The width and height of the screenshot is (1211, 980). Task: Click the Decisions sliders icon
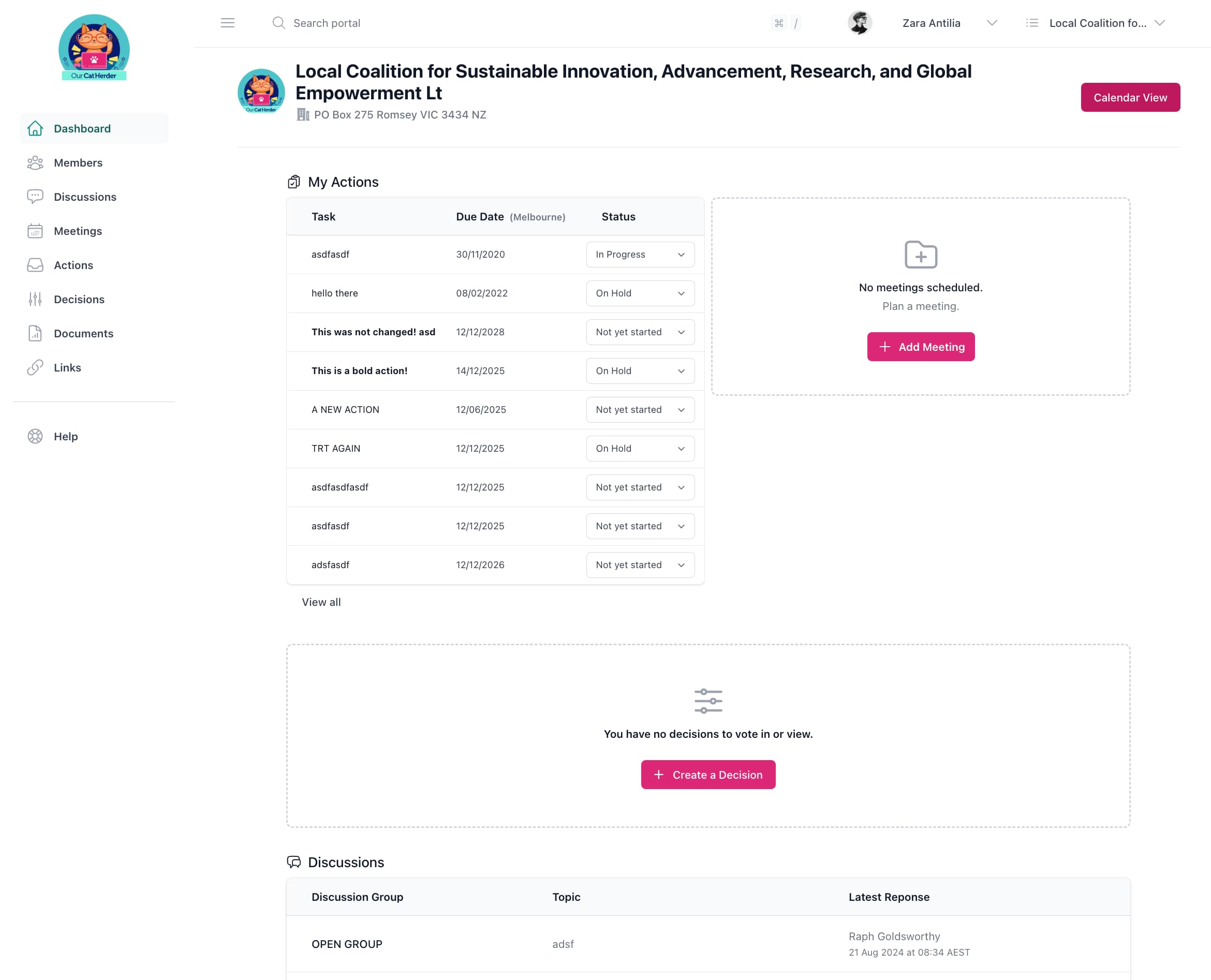35,299
